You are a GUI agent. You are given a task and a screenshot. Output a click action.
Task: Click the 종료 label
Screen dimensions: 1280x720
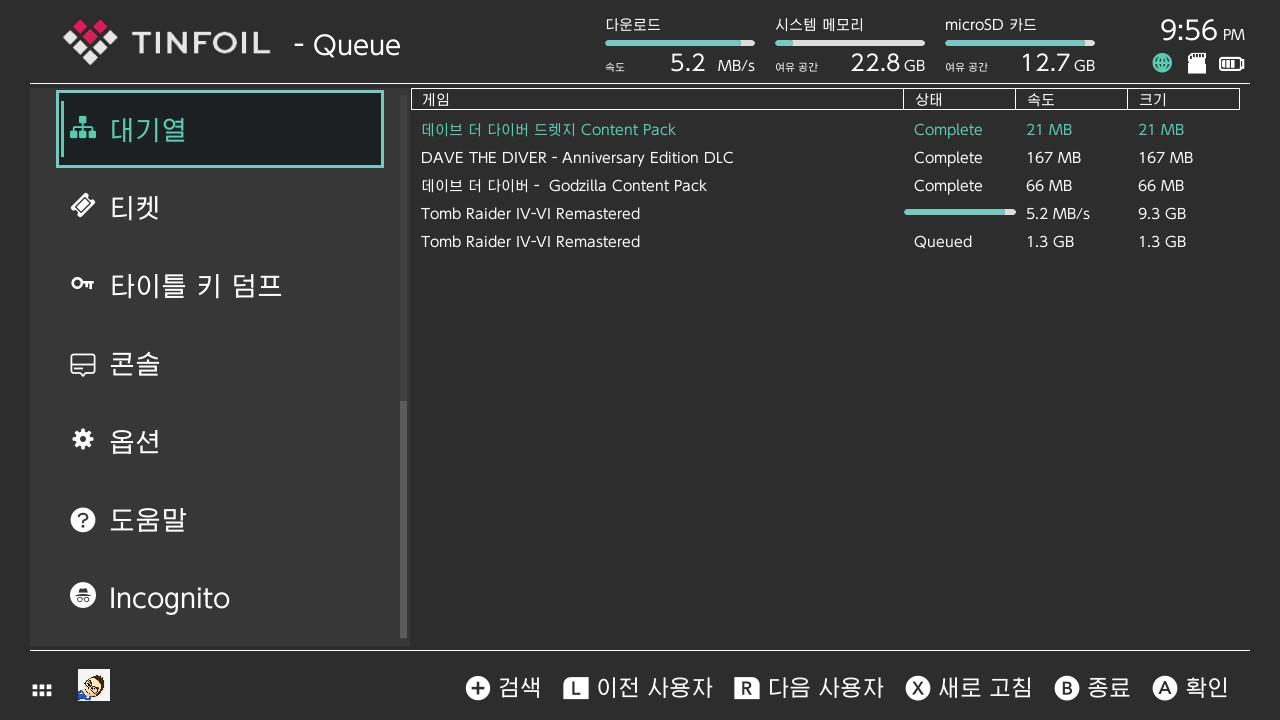[x=1109, y=688]
